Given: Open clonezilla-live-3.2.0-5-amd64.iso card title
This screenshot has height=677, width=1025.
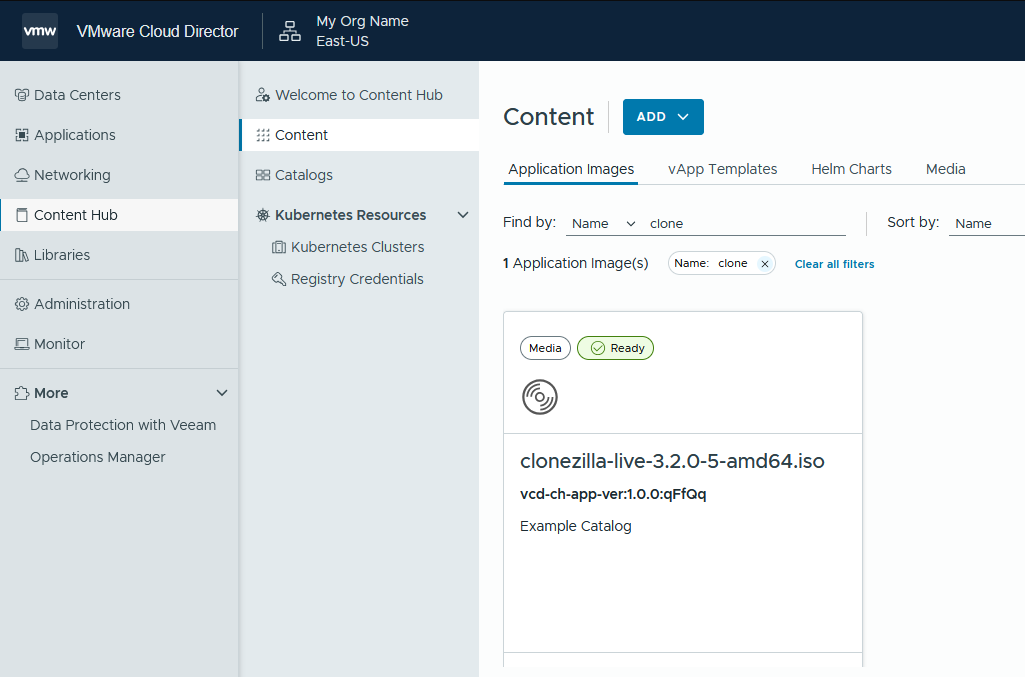Looking at the screenshot, I should [672, 461].
